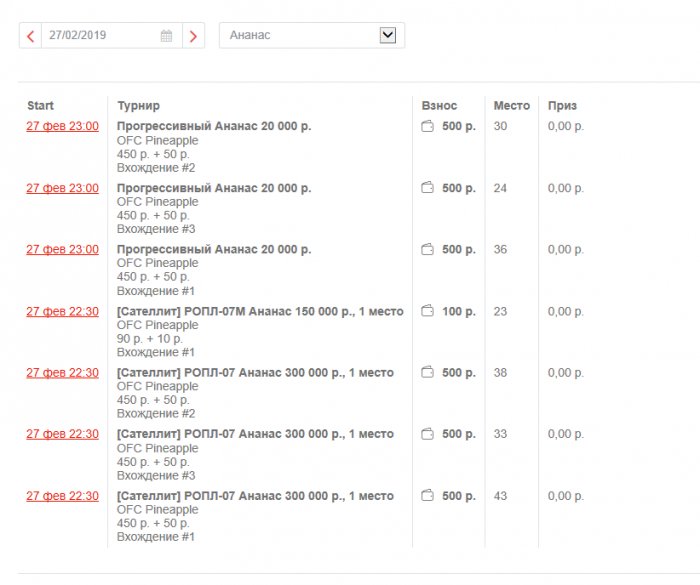700x585 pixels.
Task: Click buy-in icon for place 36 row
Action: click(428, 249)
